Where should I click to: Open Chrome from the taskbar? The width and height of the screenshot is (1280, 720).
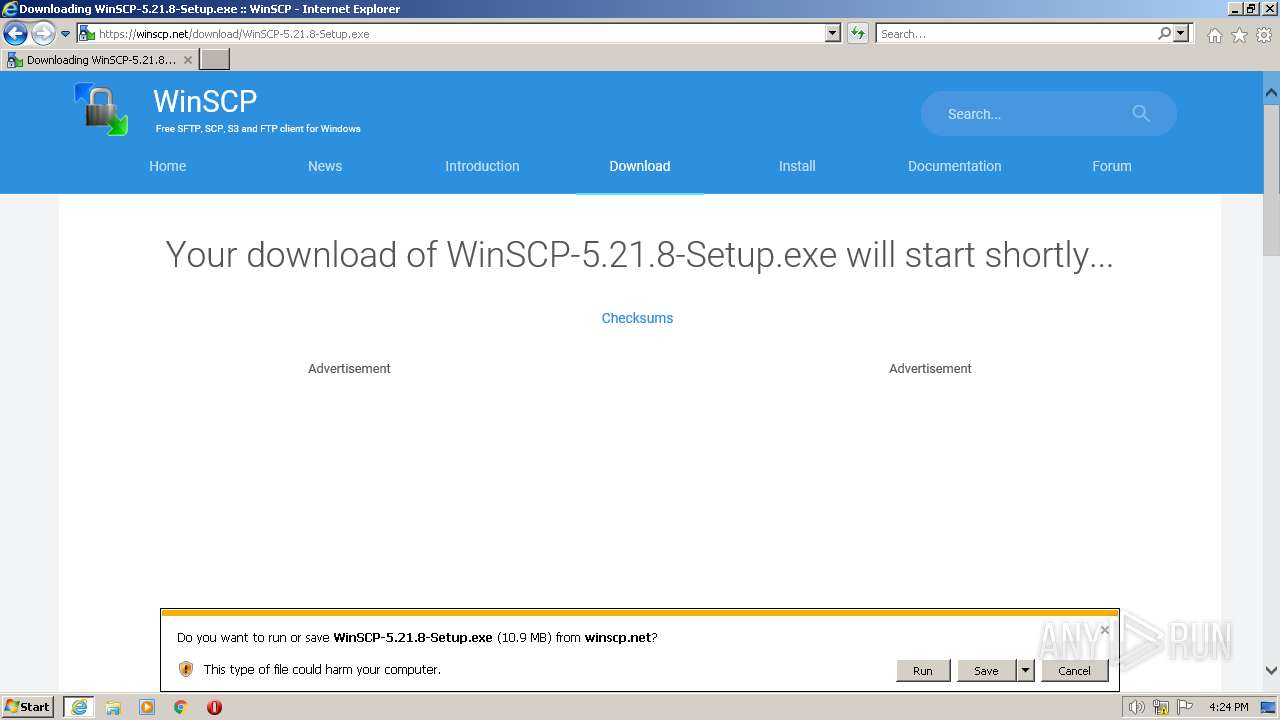[181, 707]
